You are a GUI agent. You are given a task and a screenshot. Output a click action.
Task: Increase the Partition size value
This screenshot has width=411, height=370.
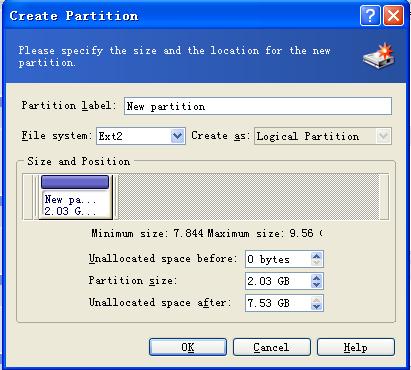coord(316,277)
